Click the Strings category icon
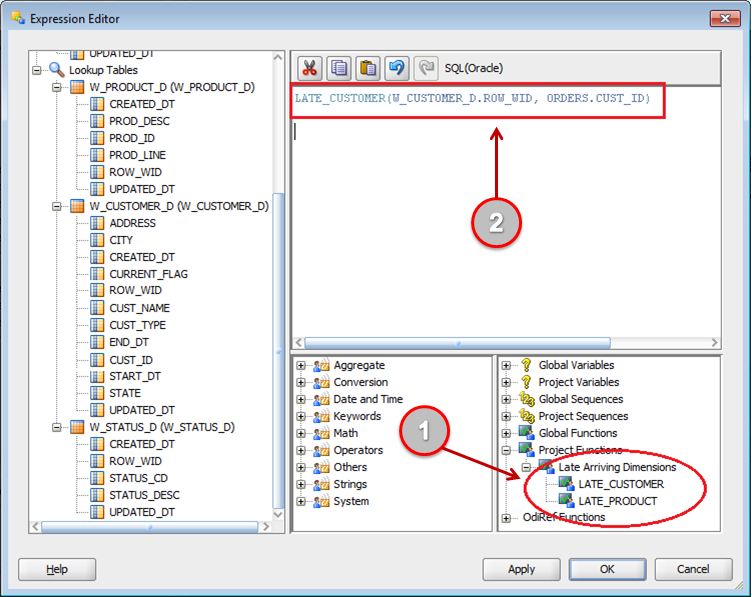This screenshot has height=597, width=752. point(321,484)
